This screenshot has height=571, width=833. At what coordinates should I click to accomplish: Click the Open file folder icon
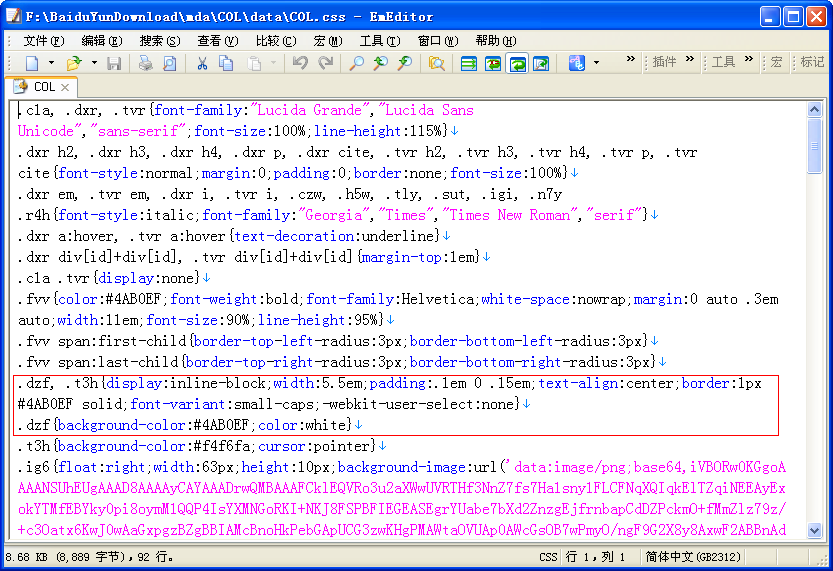[x=73, y=63]
